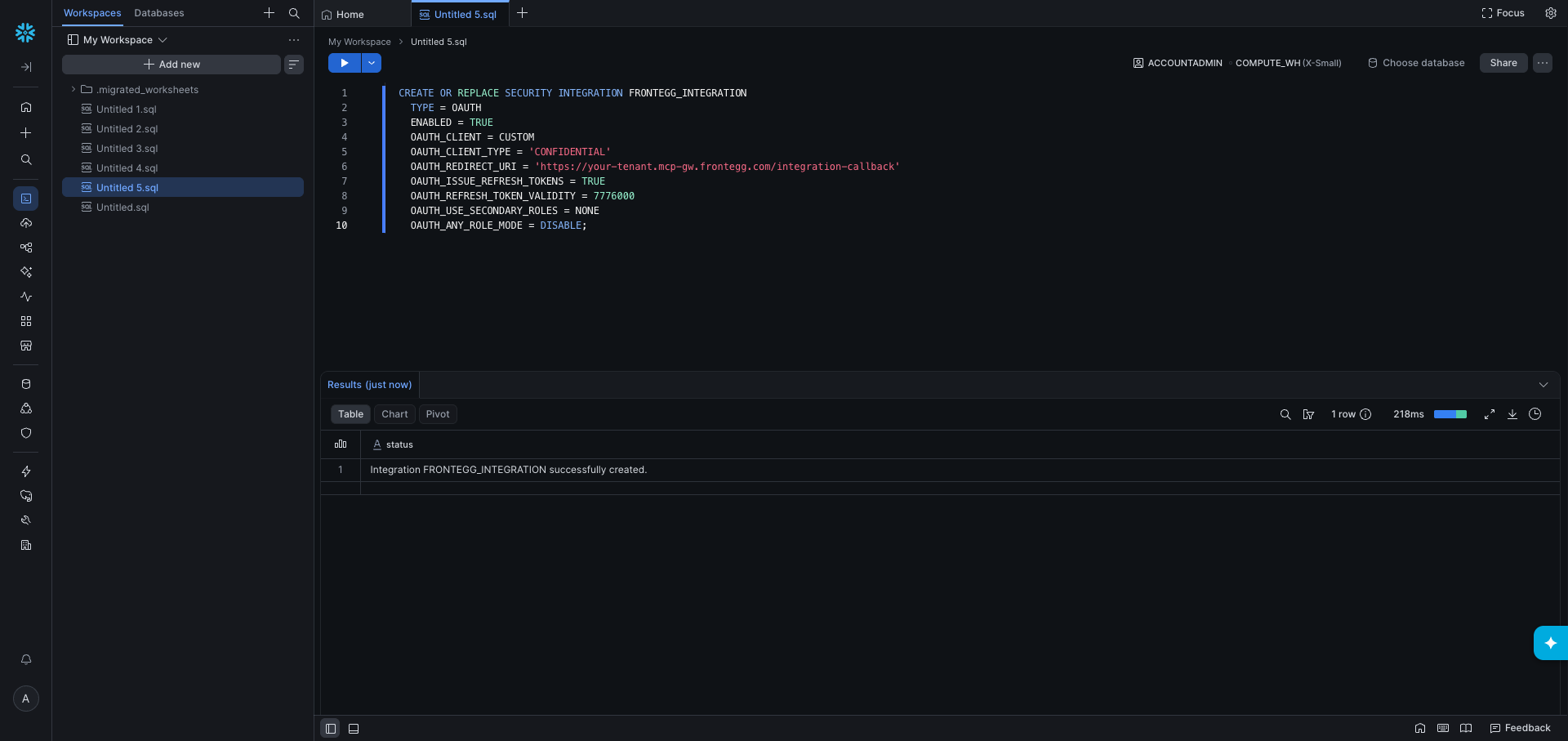
Task: Open the Feedback link
Action: pyautogui.click(x=1520, y=728)
